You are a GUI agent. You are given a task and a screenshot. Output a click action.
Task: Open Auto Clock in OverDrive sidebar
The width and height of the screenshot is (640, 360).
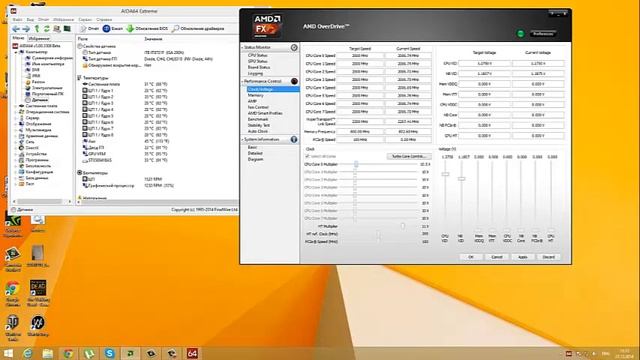tap(258, 131)
